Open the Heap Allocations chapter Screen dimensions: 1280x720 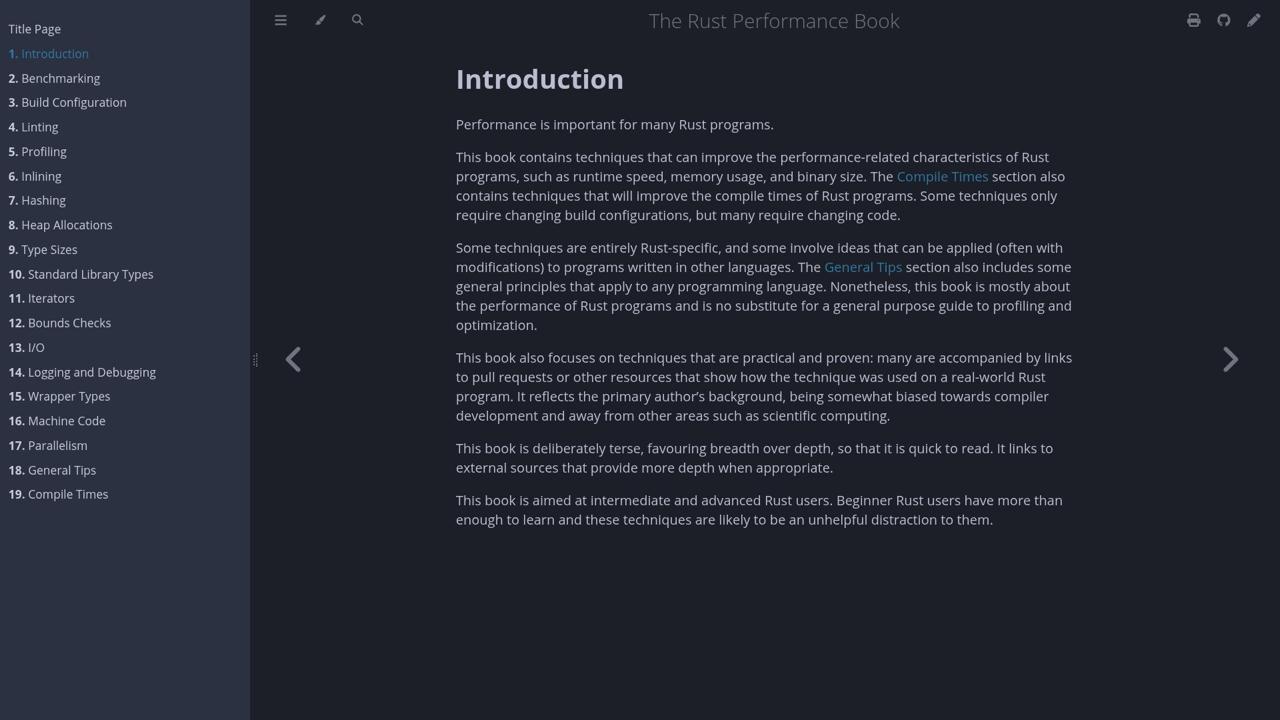click(x=66, y=225)
